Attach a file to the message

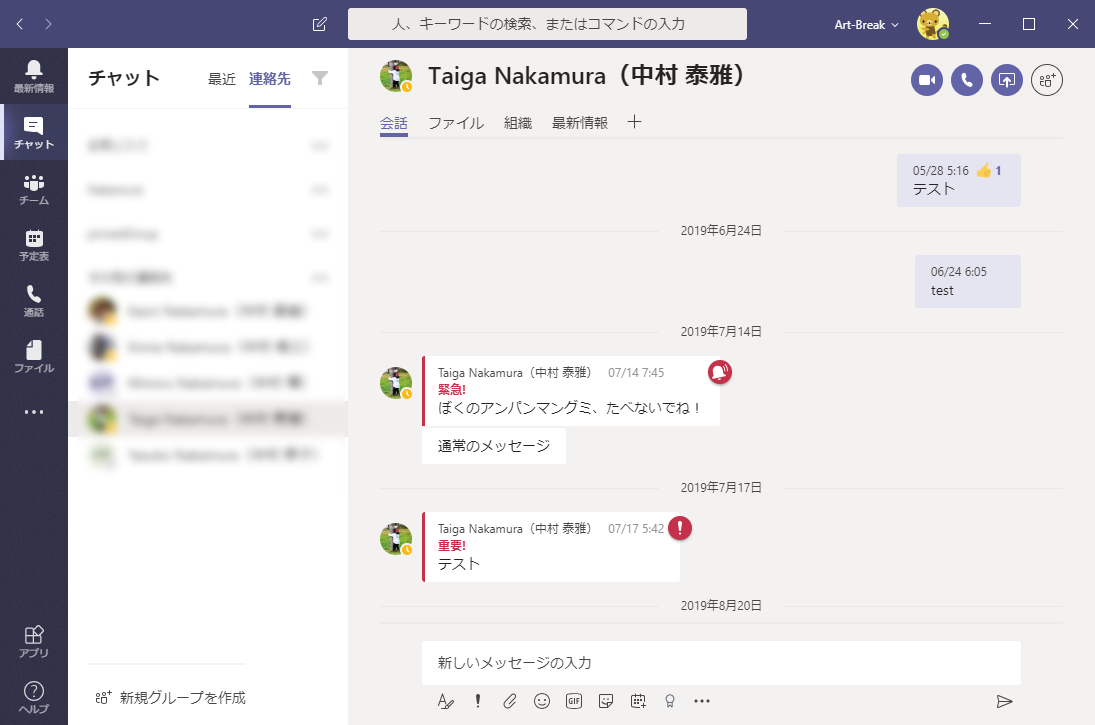coord(509,702)
